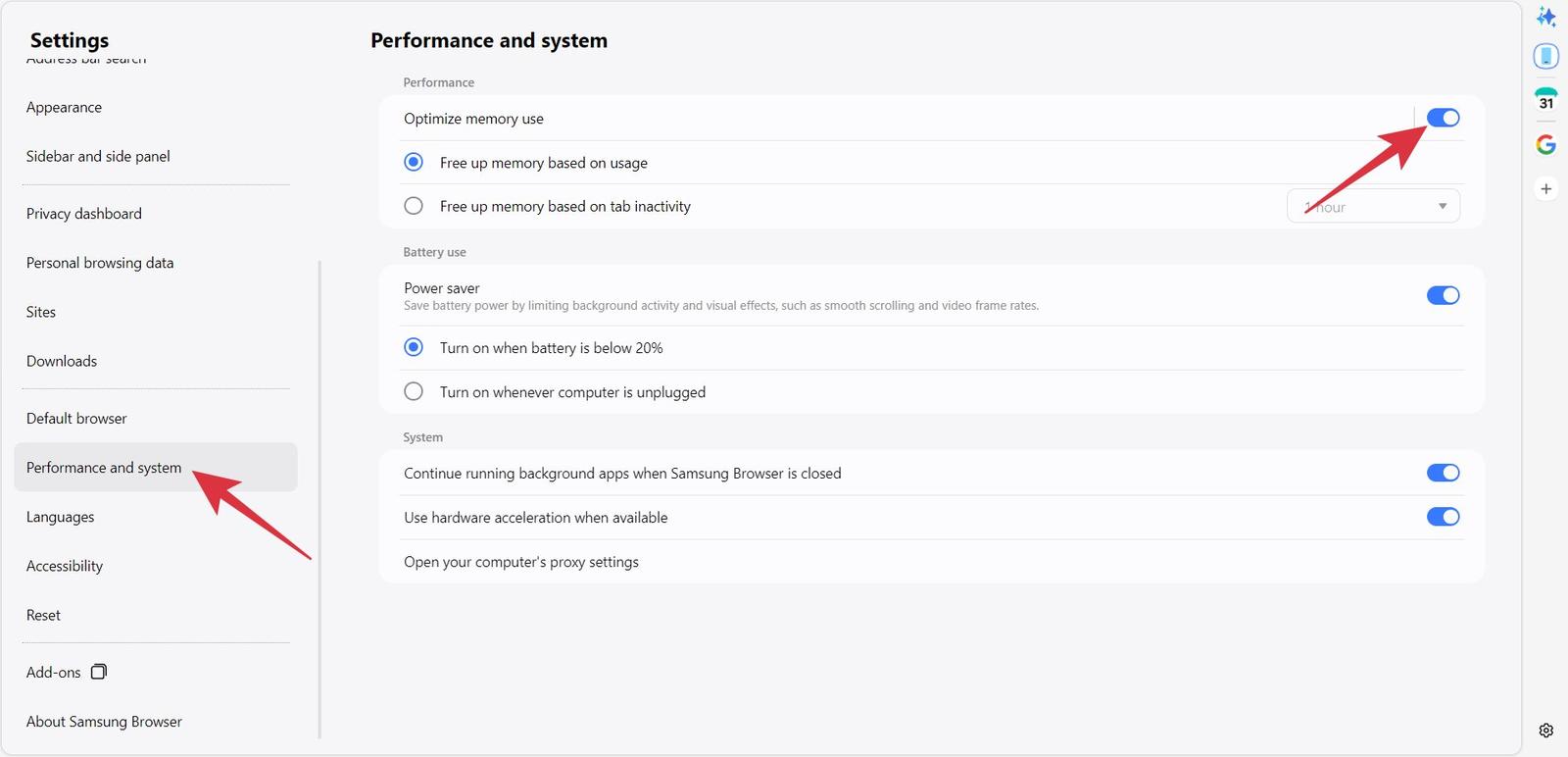Open Add-ons link
Screen dimensions: 1568x757
[x=54, y=672]
